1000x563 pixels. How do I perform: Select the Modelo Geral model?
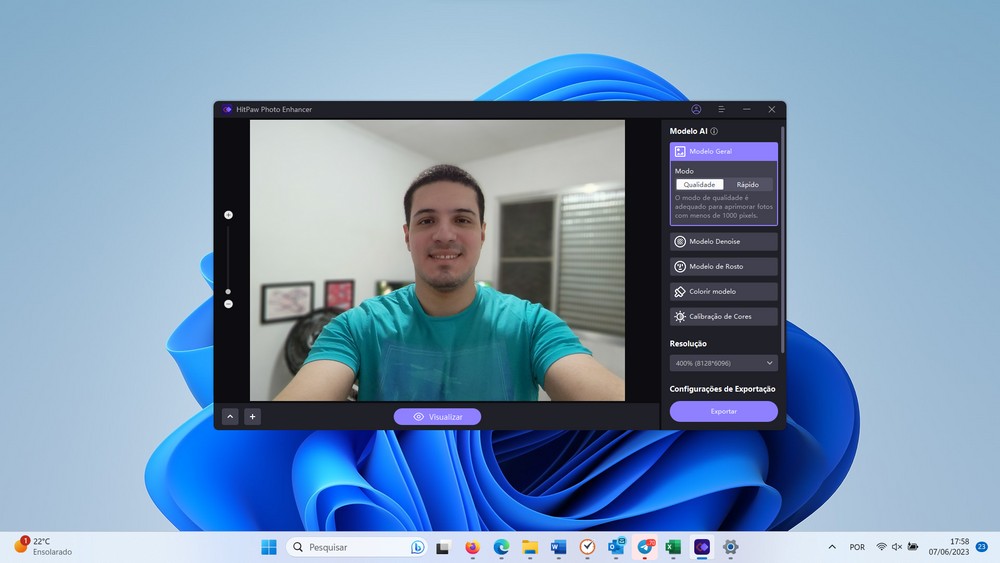click(x=723, y=151)
